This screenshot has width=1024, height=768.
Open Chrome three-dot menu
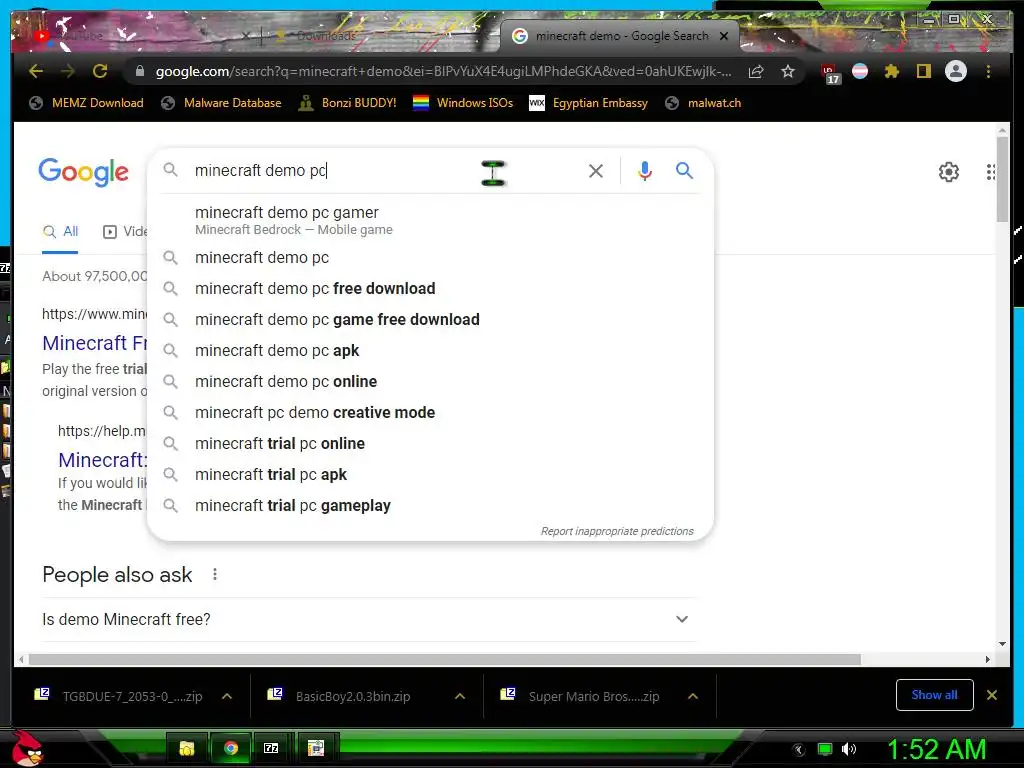coord(988,71)
